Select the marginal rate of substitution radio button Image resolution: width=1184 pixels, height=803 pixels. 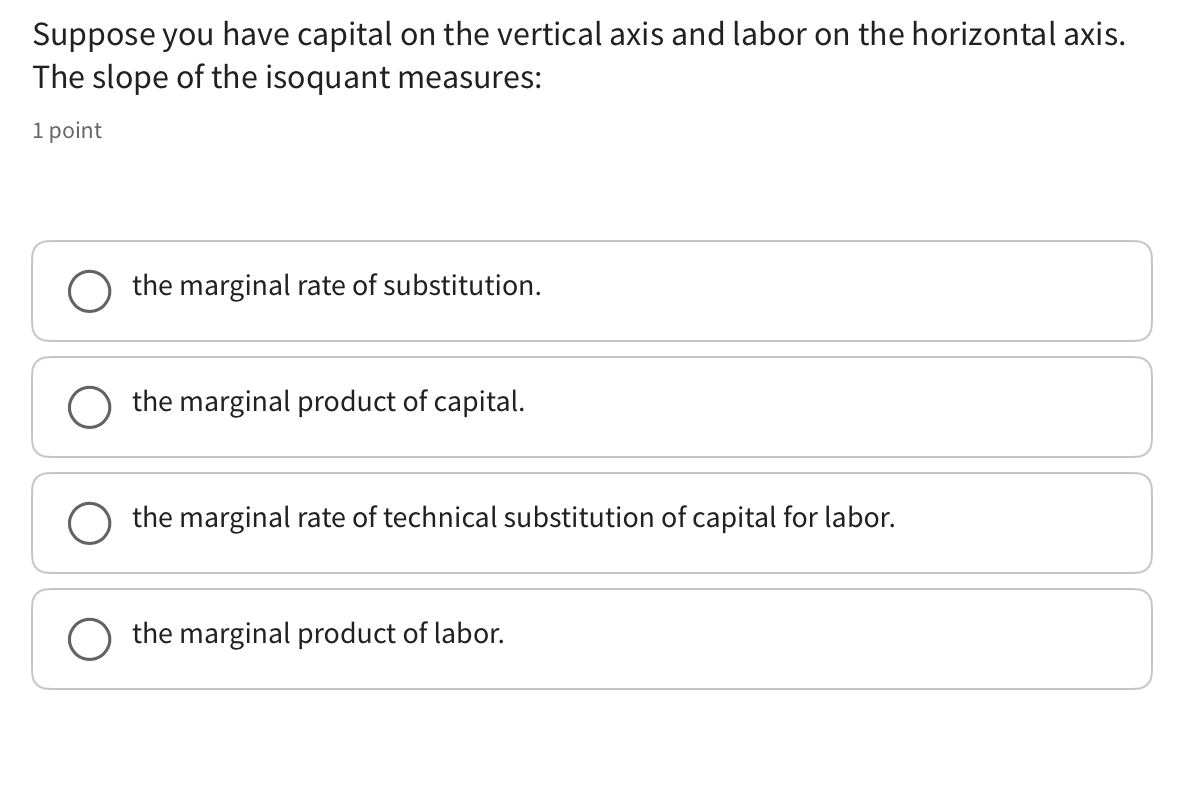coord(89,291)
